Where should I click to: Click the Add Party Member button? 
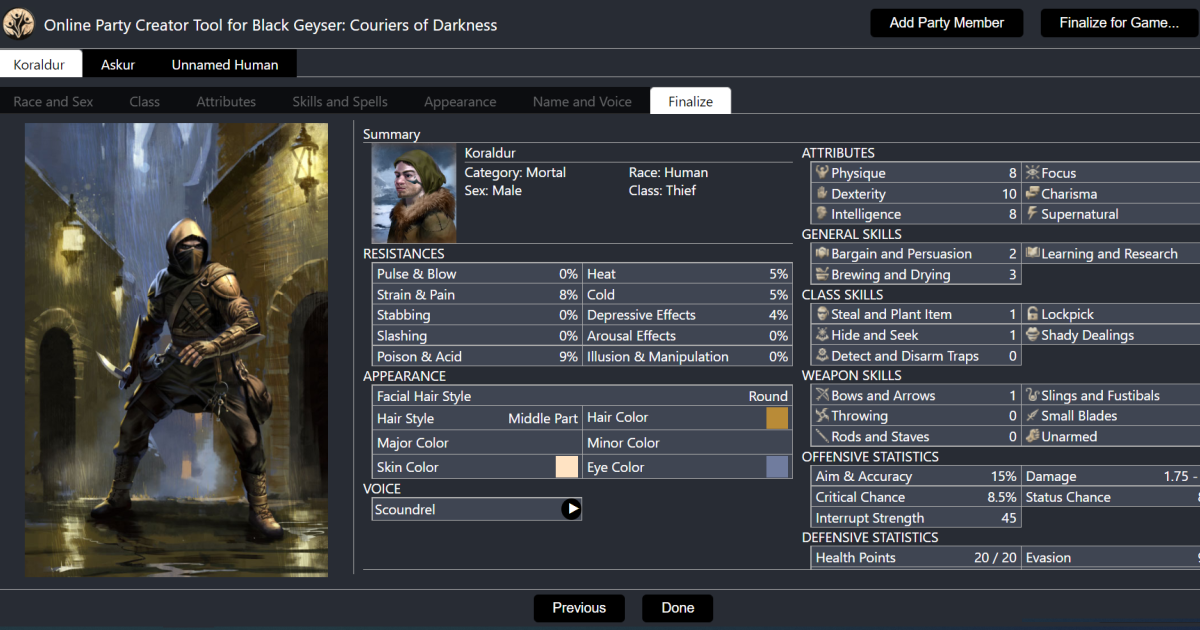(x=947, y=23)
